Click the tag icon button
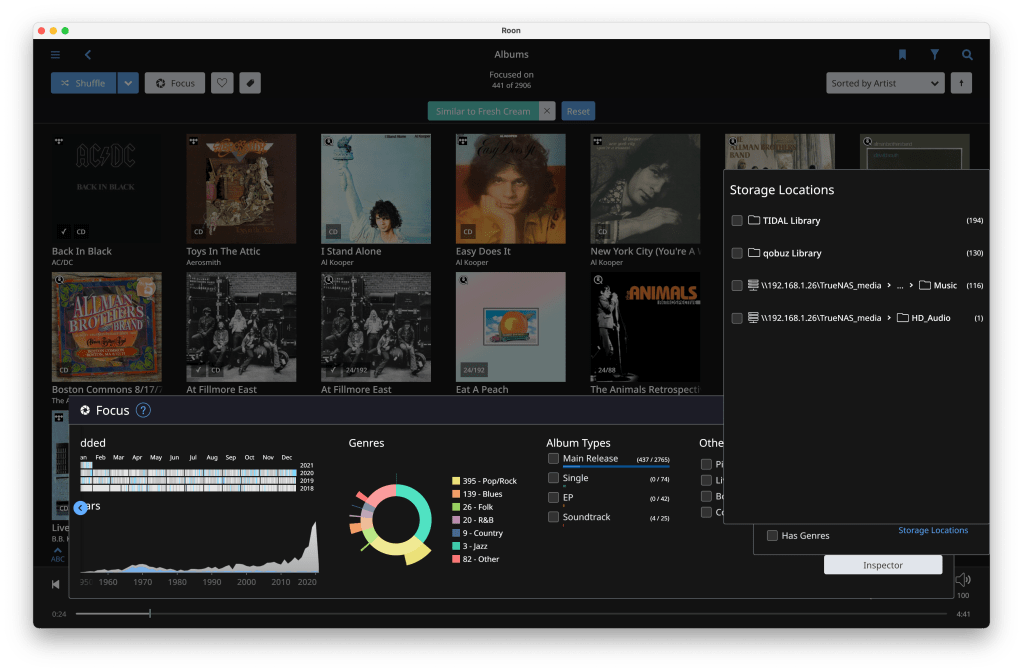This screenshot has width=1023, height=672. [x=250, y=83]
